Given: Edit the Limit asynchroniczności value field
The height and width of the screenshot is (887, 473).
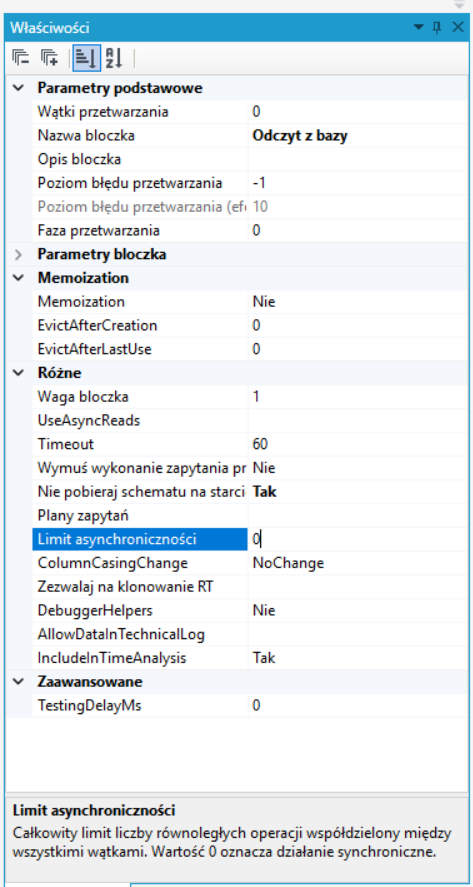Looking at the screenshot, I should pyautogui.click(x=357, y=540).
